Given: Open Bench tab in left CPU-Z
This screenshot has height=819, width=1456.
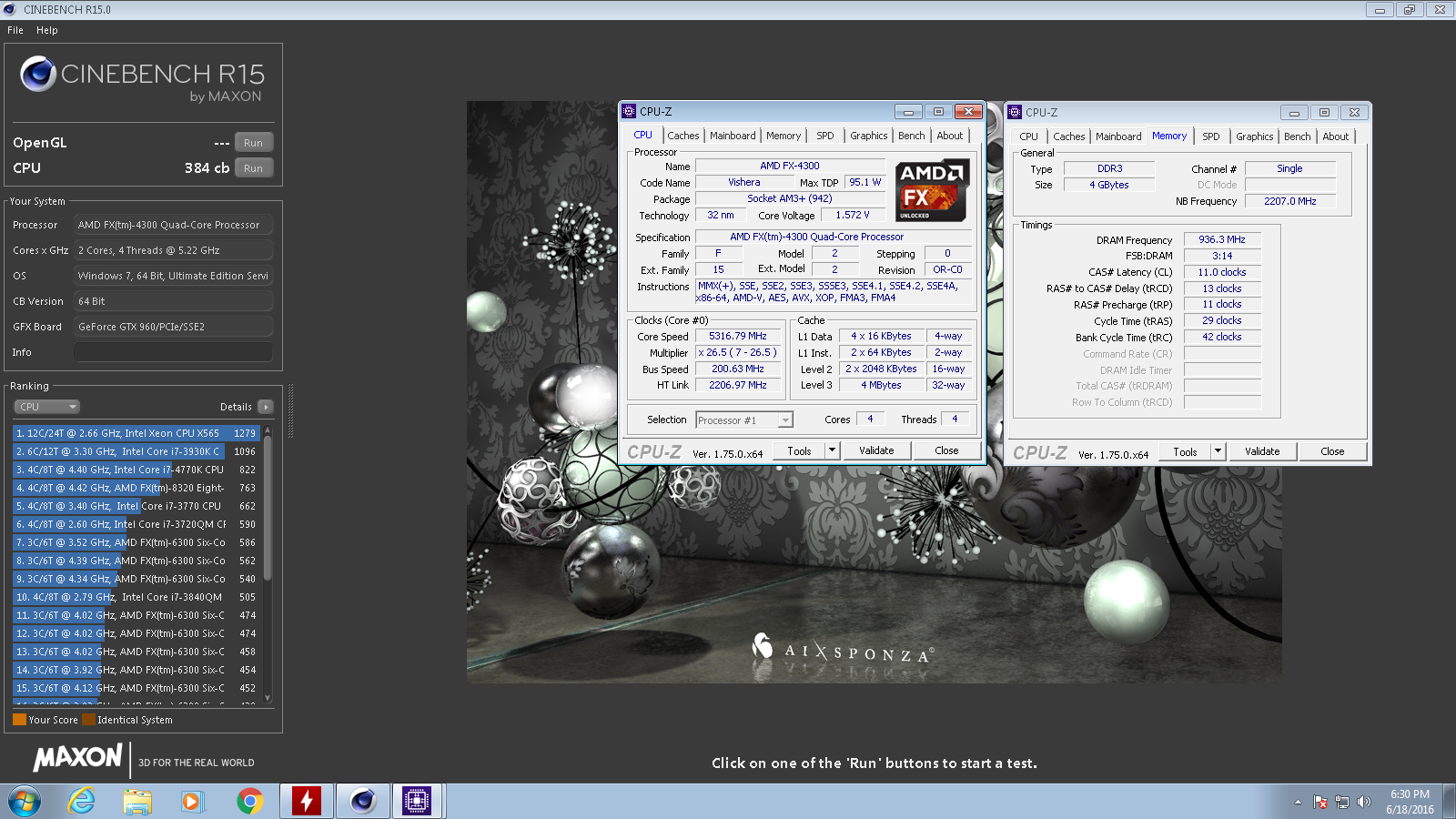Looking at the screenshot, I should 911,136.
